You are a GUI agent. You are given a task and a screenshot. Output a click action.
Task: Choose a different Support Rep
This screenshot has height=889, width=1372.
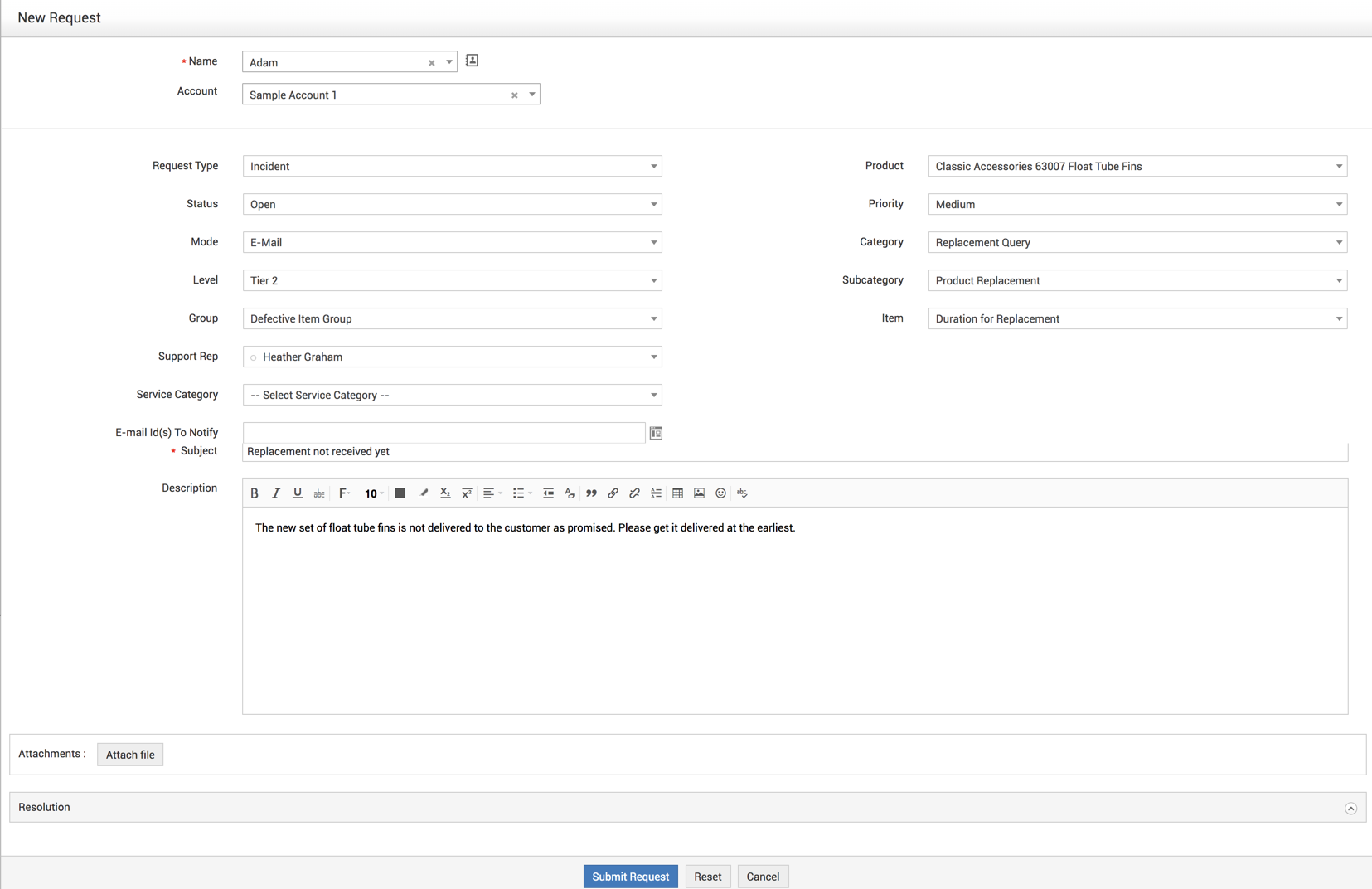[x=453, y=357]
